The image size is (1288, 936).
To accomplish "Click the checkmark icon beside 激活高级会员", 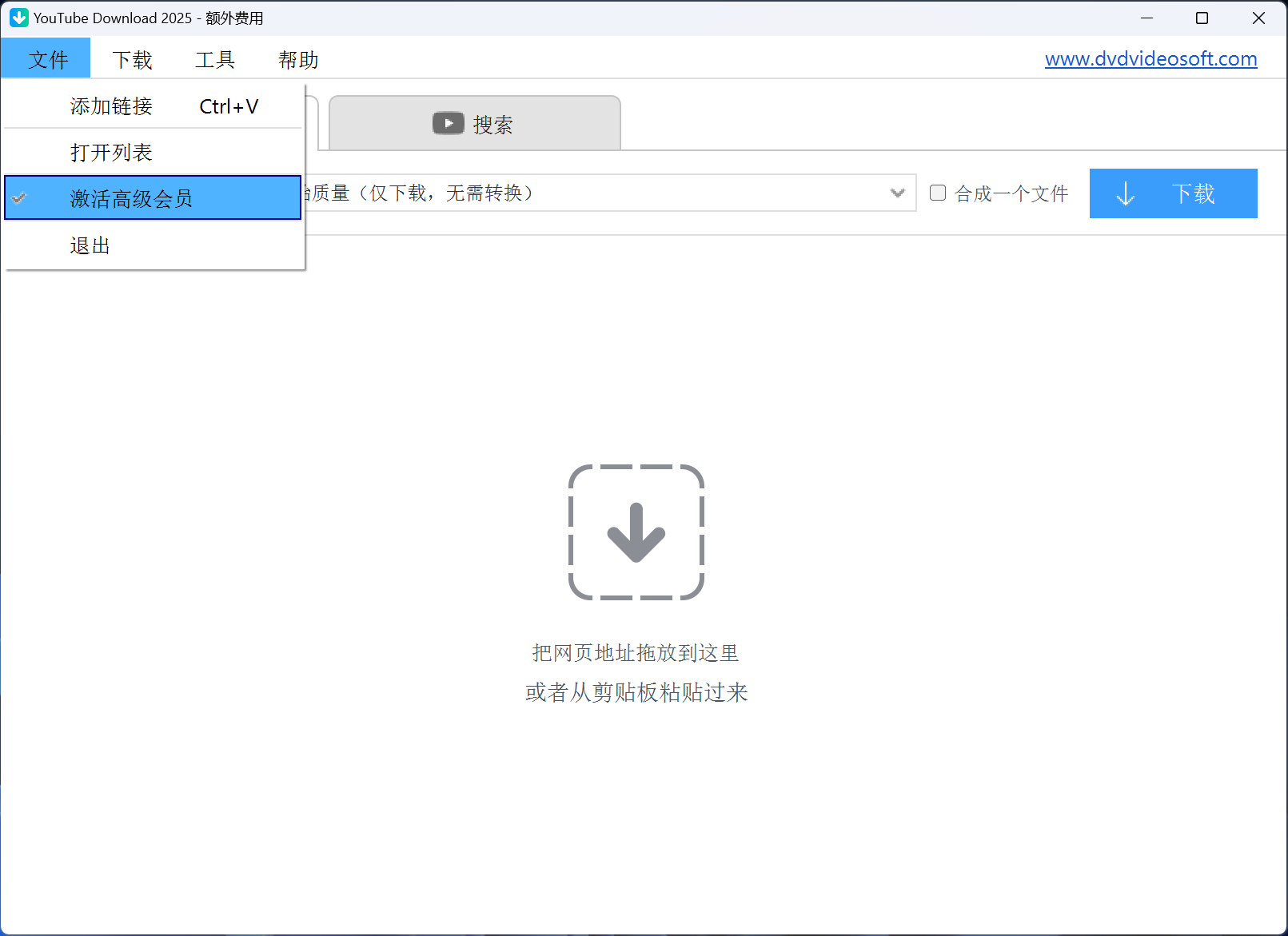I will click(x=20, y=198).
